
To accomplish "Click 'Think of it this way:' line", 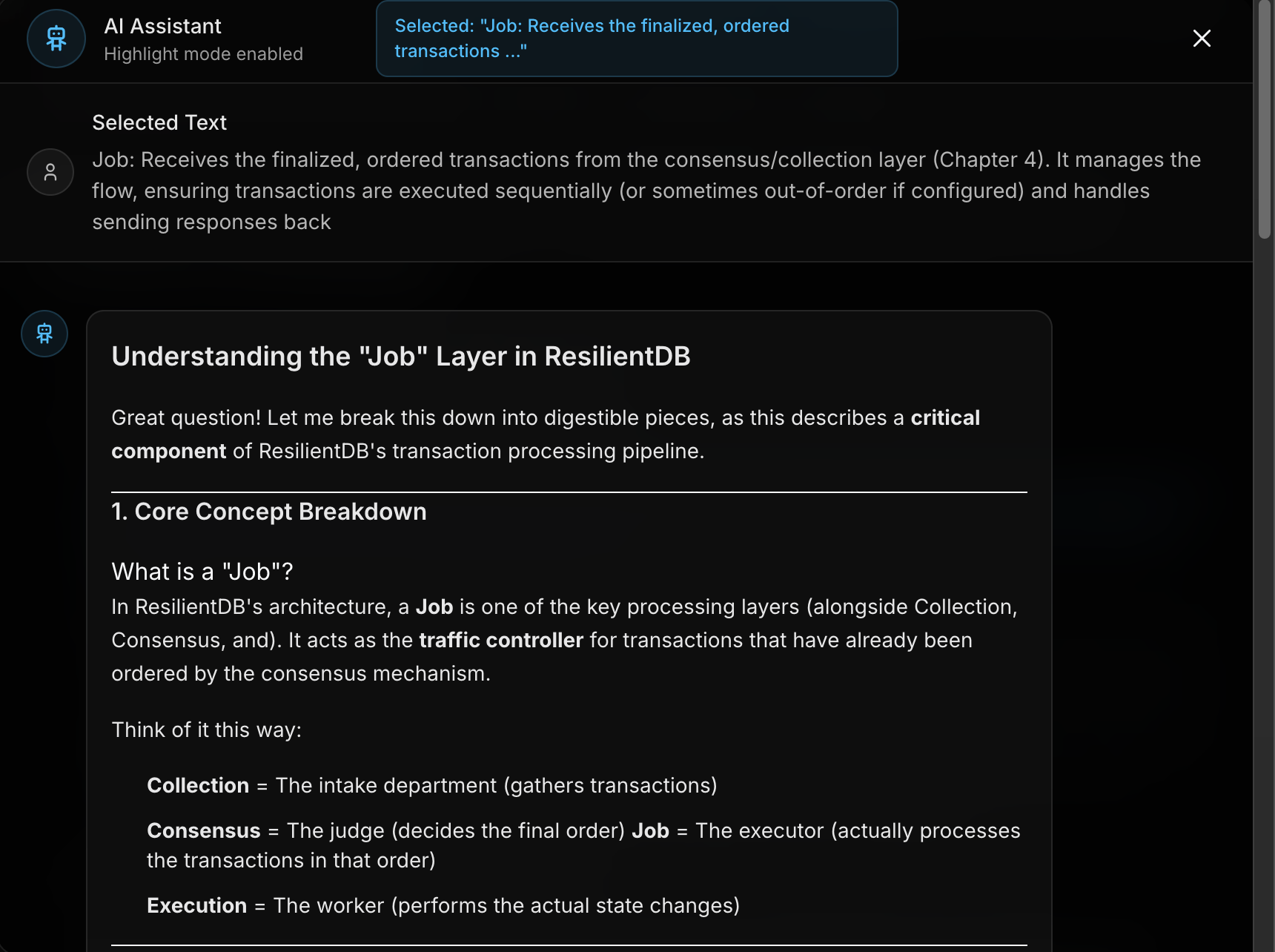I will point(207,730).
